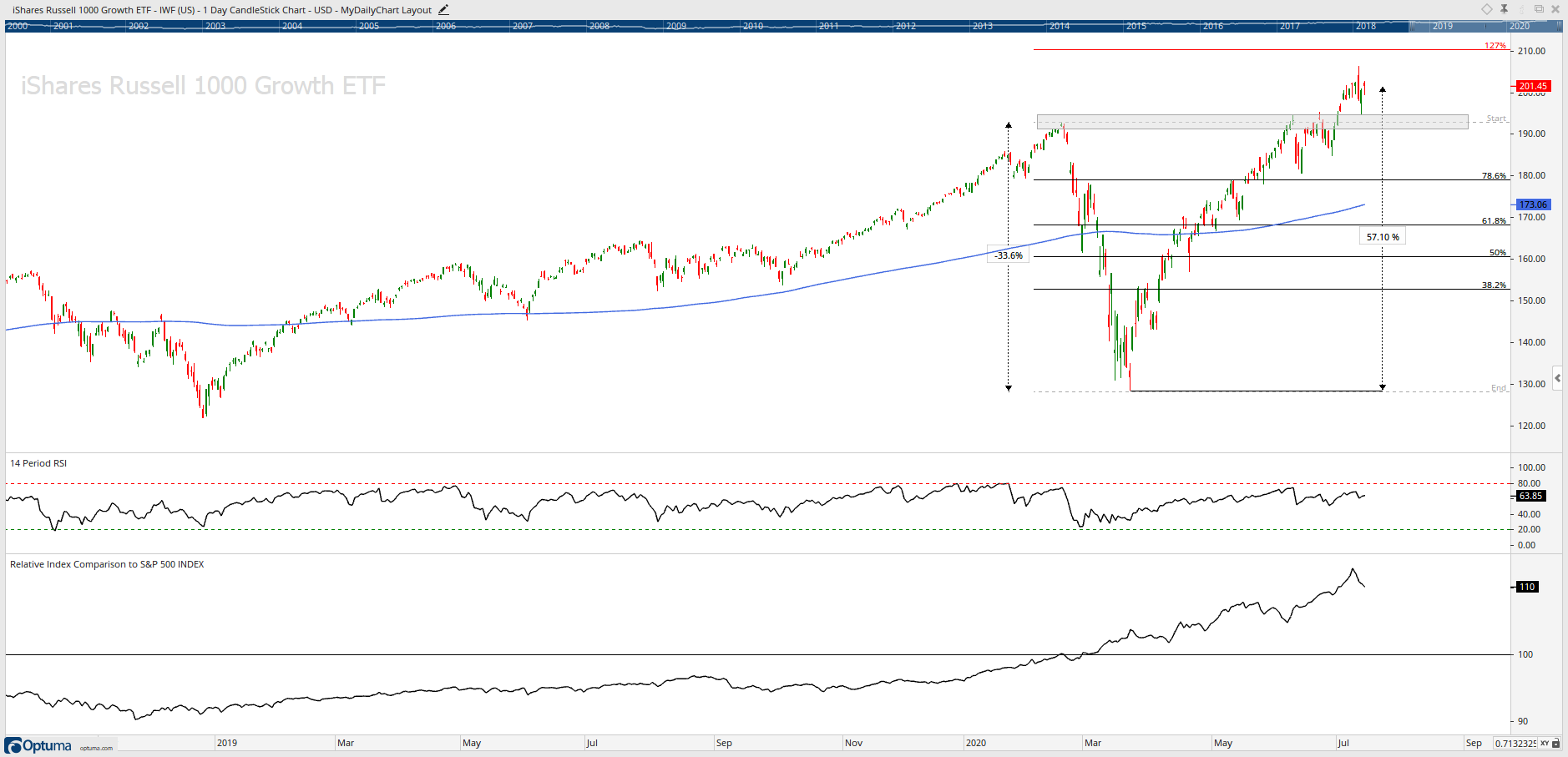
Task: Click the detach window icon
Action: click(x=1539, y=9)
